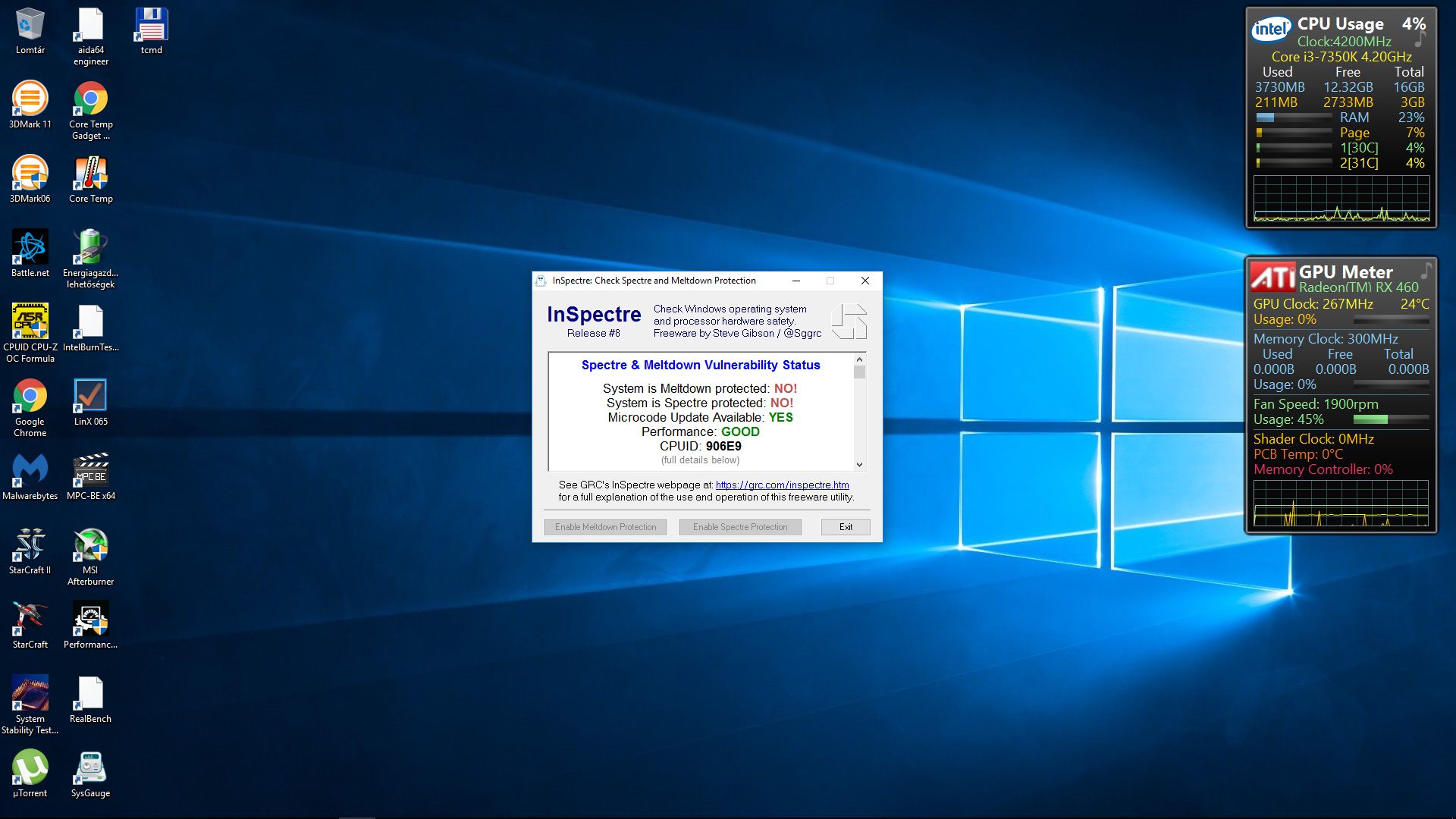Click Enable Spectre Protection button
Viewport: 1456px width, 819px height.
tap(740, 527)
